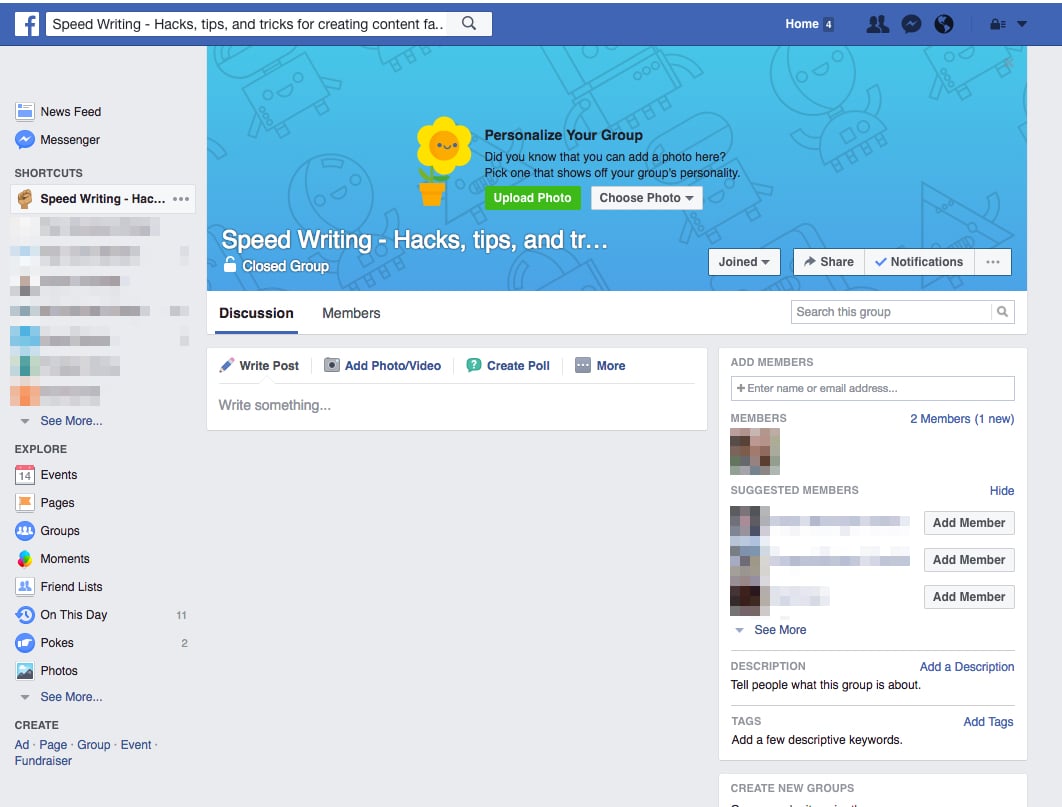Click the Group link under Create
1062x807 pixels.
click(x=93, y=745)
